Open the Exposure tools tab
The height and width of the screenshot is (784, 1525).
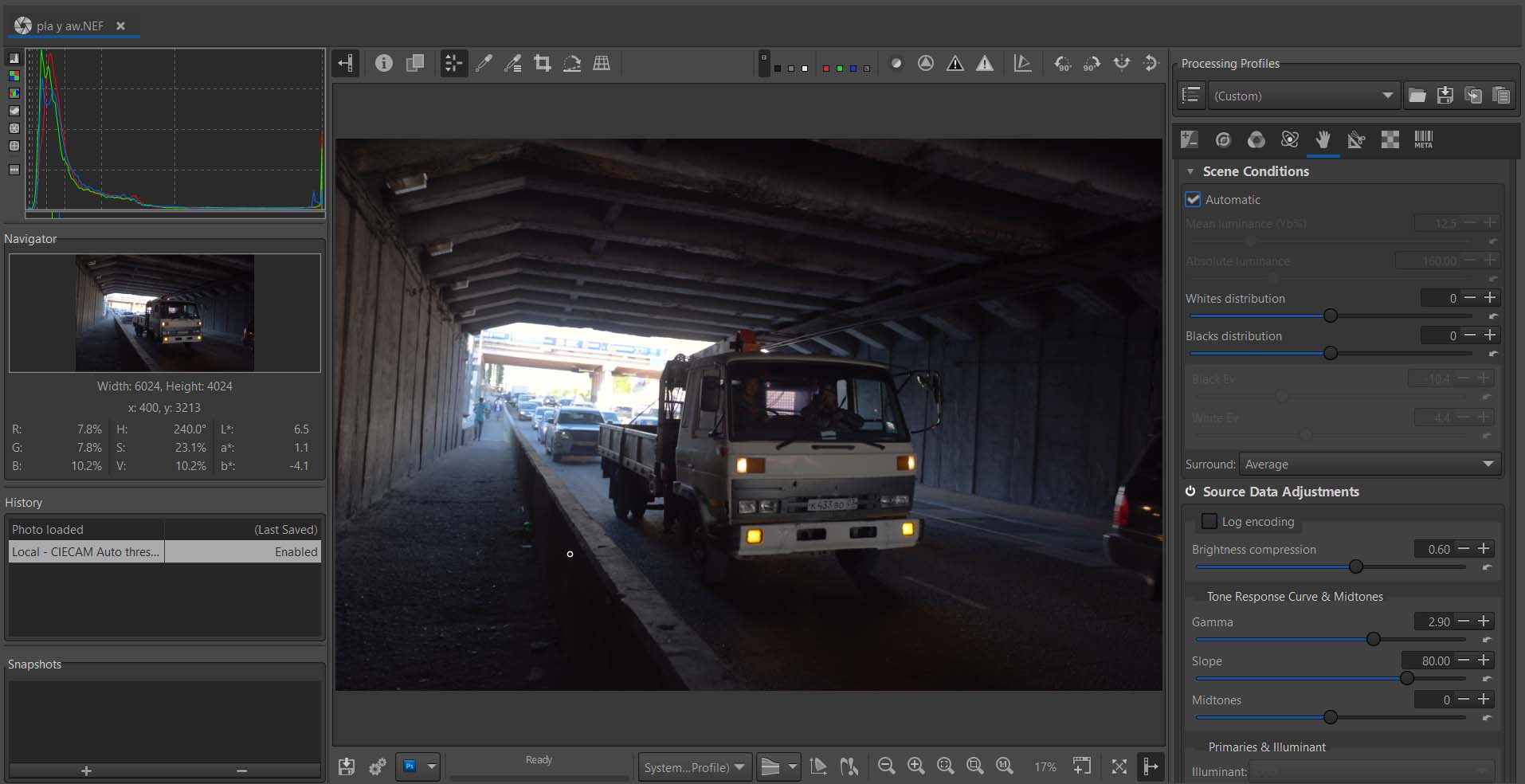[1190, 140]
